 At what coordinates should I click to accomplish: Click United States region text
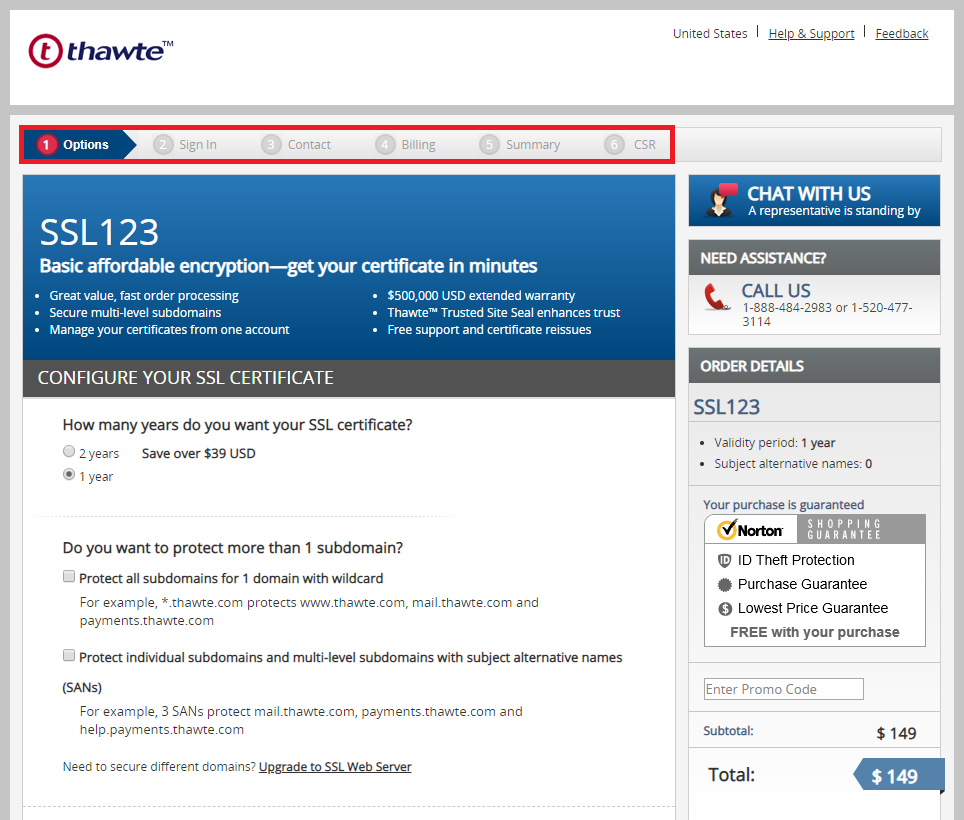tap(710, 34)
